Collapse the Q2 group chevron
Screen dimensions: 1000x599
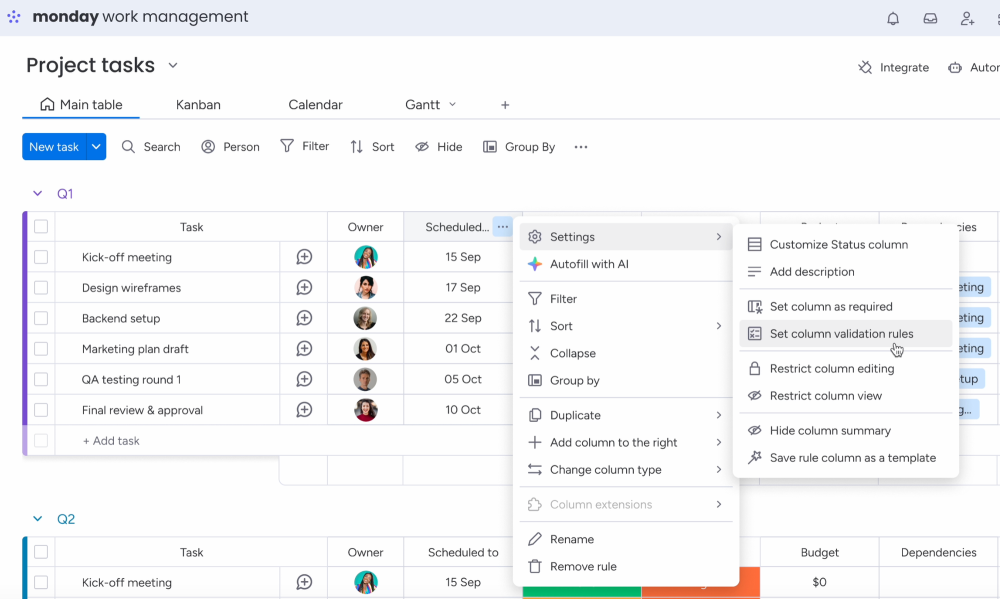(38, 519)
